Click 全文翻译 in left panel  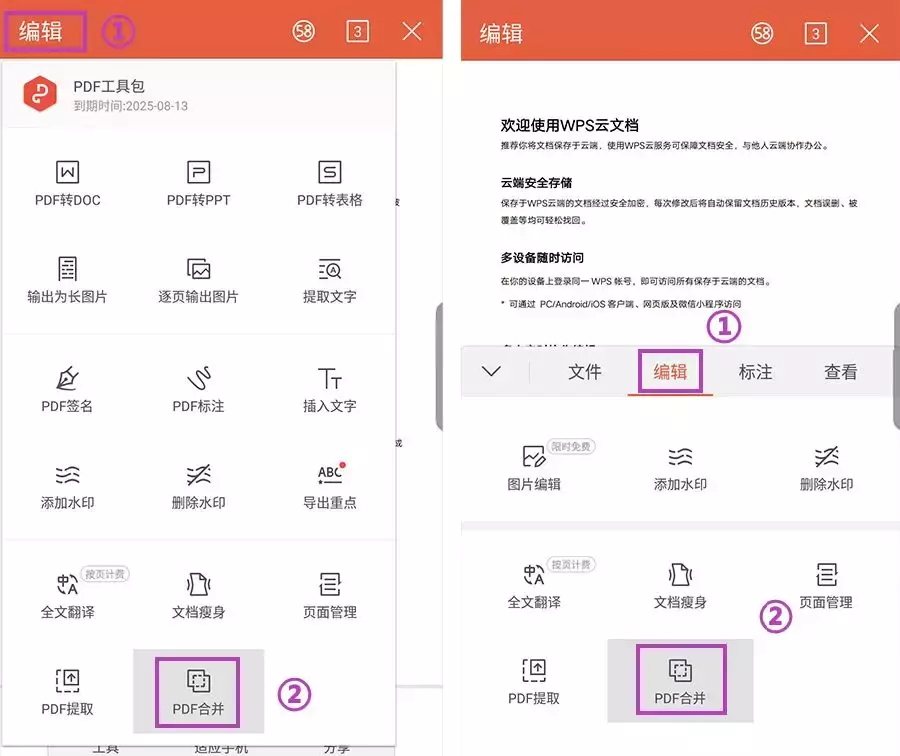click(x=67, y=595)
